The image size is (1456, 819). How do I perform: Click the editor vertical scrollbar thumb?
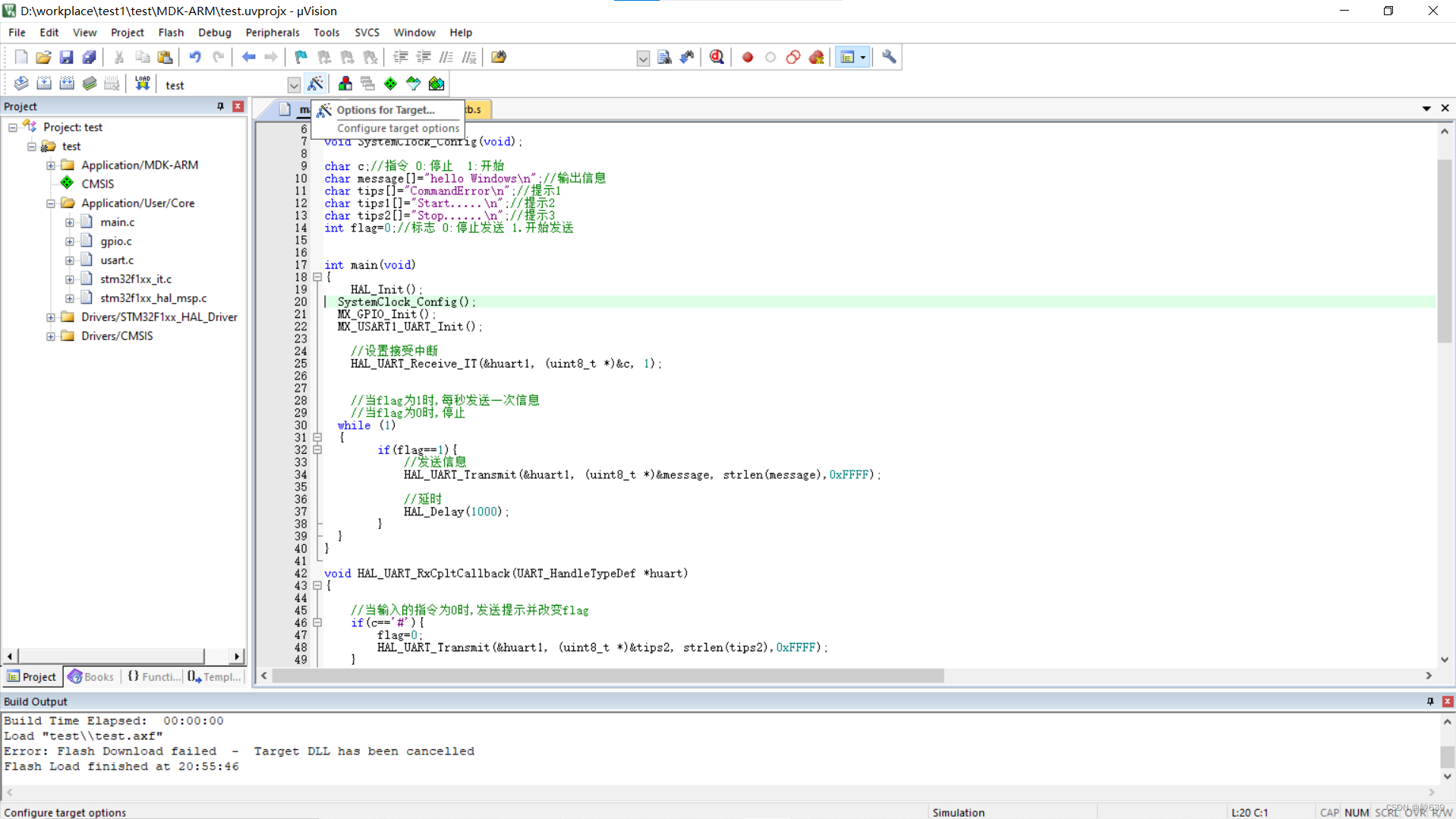[x=1444, y=250]
